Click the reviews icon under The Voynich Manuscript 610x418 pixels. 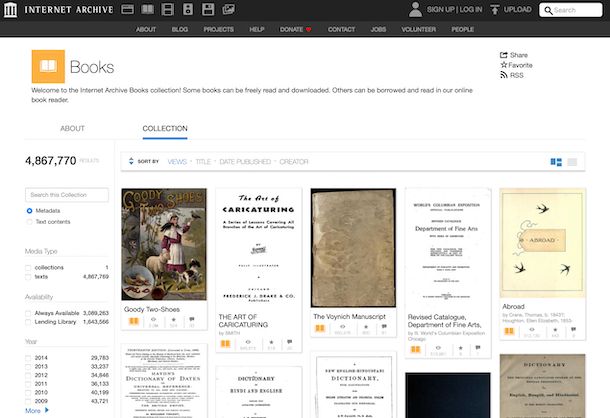pyautogui.click(x=384, y=327)
